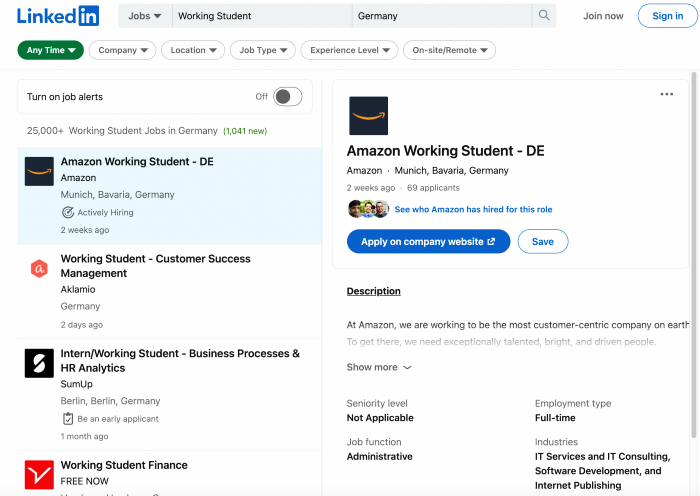
Task: Open the three-dot more options menu
Action: [x=667, y=94]
